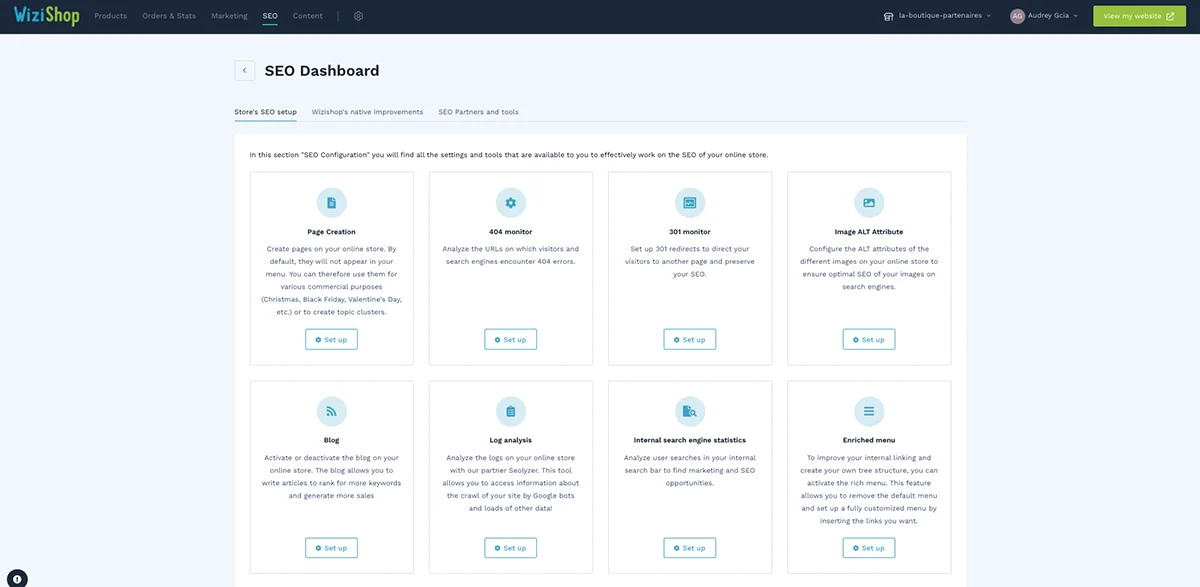
Task: Click the Blog card title
Action: tap(331, 440)
